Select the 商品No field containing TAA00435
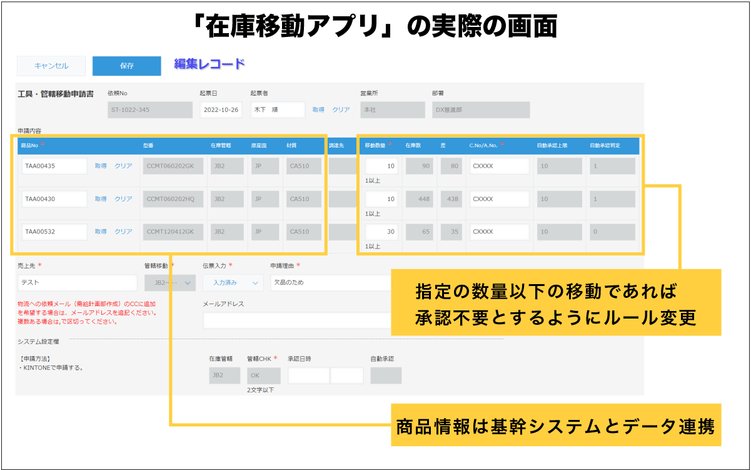 point(54,166)
